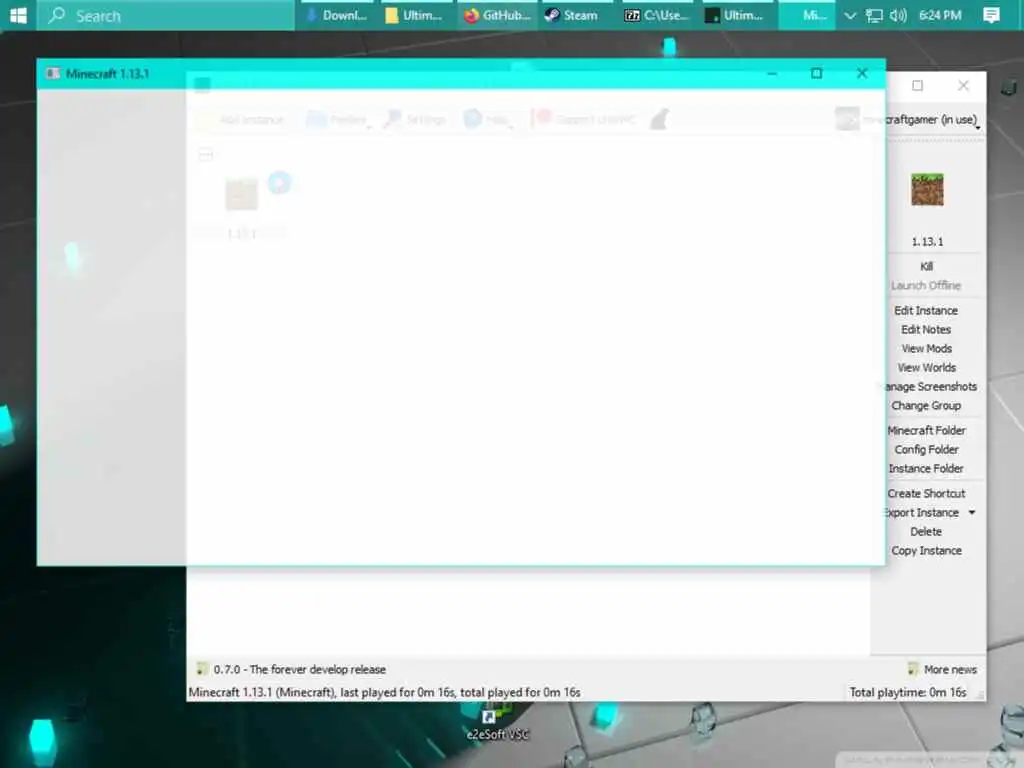Image resolution: width=1024 pixels, height=768 pixels.
Task: Open the Minecraft Folder
Action: pyautogui.click(x=926, y=430)
